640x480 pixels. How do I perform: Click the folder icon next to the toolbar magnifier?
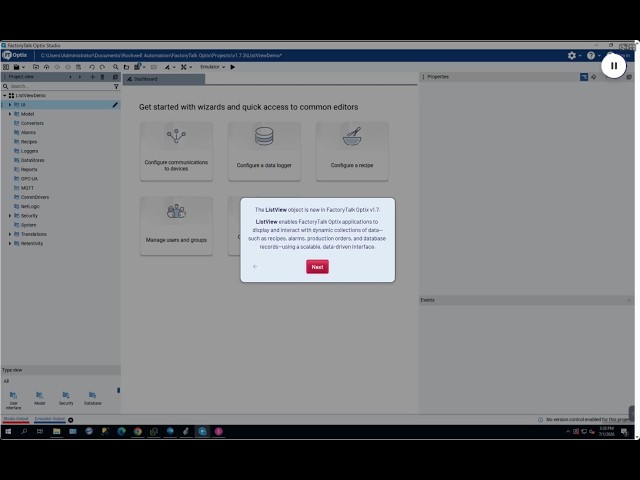pyautogui.click(x=127, y=67)
